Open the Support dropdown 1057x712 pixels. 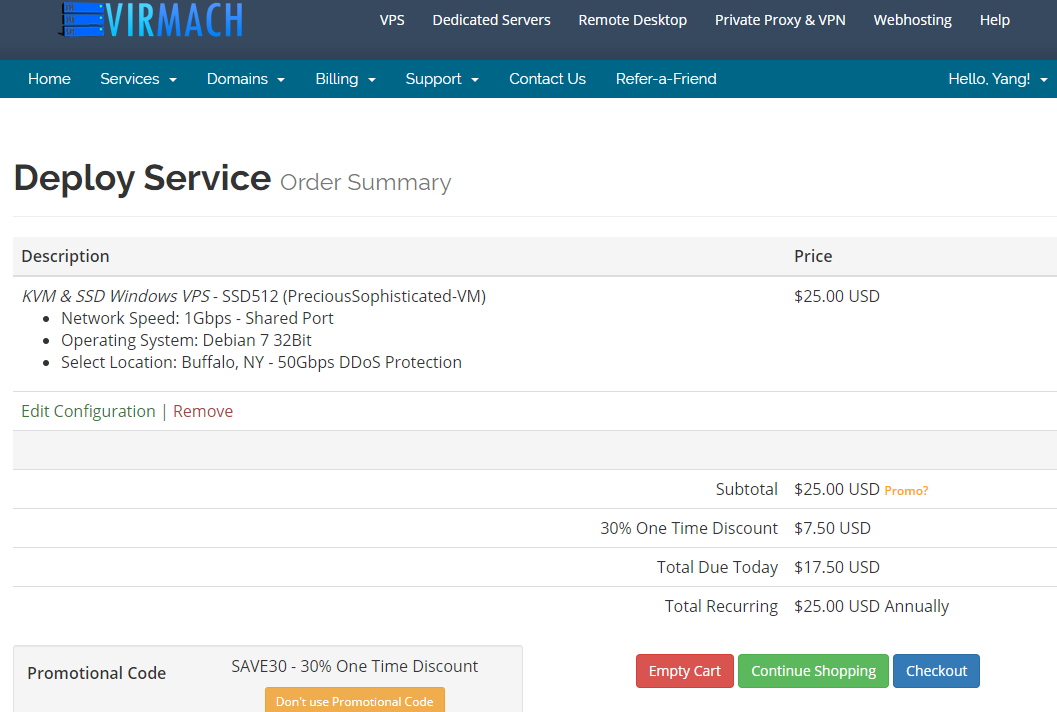click(x=442, y=79)
